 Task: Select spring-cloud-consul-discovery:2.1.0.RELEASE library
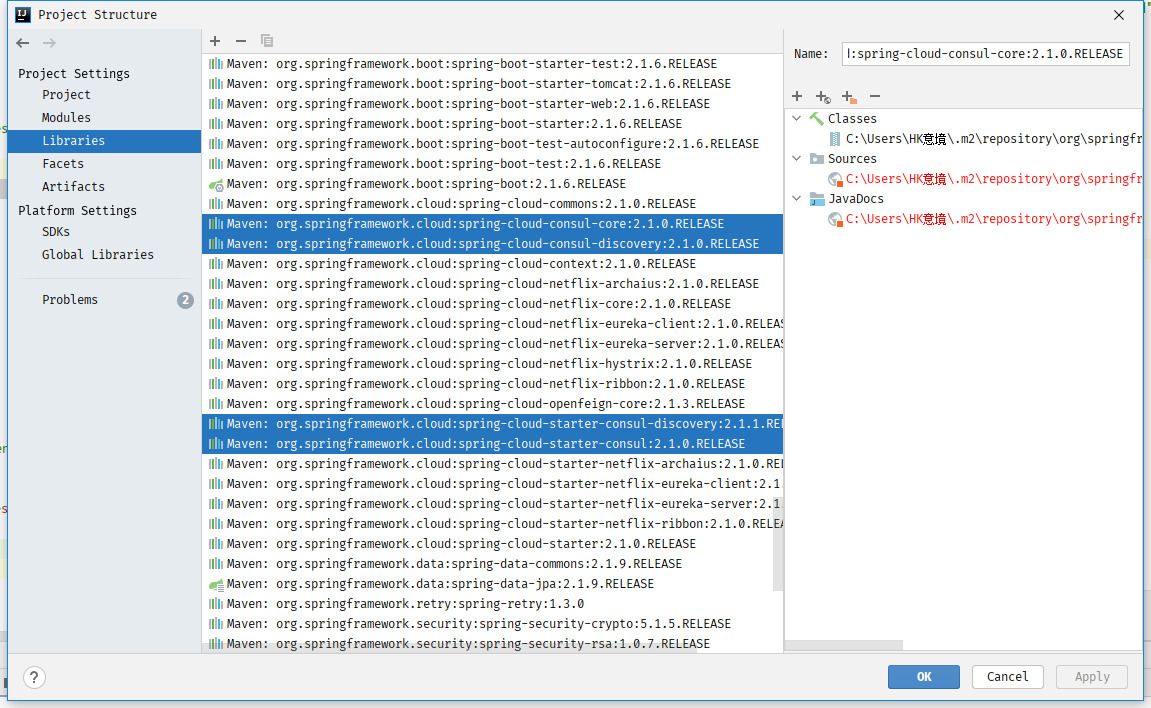(x=492, y=244)
